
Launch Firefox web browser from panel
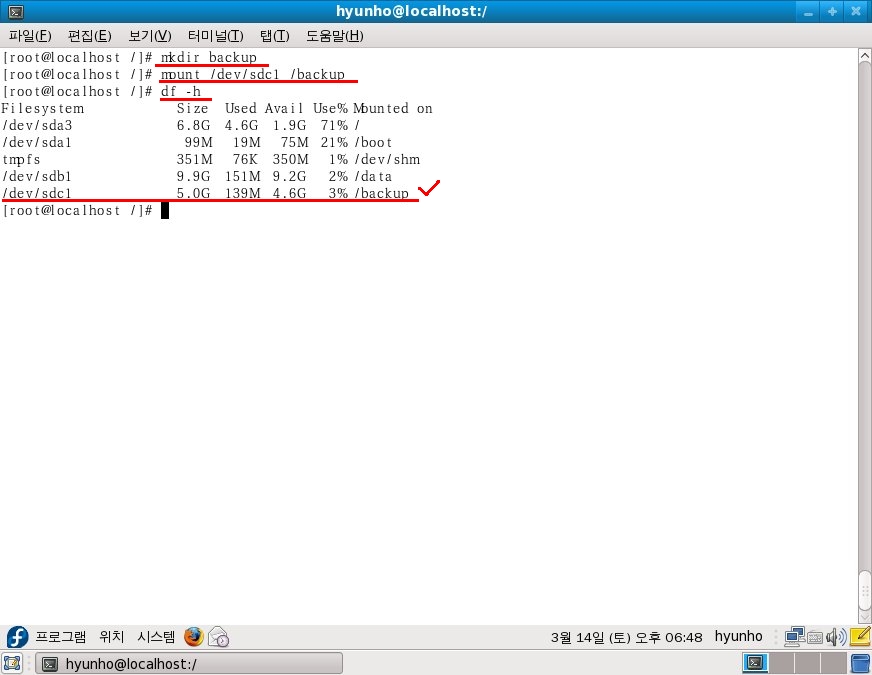pos(194,637)
